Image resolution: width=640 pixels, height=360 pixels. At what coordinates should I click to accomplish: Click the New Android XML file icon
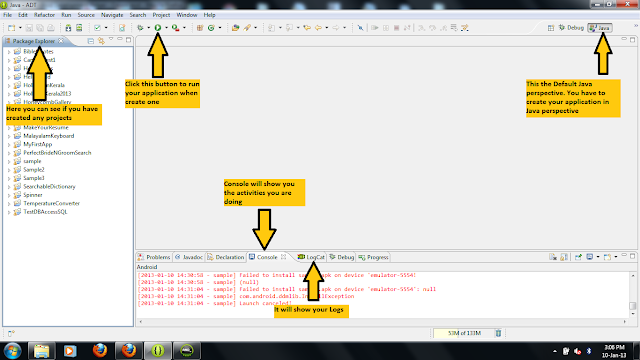pyautogui.click(x=122, y=28)
